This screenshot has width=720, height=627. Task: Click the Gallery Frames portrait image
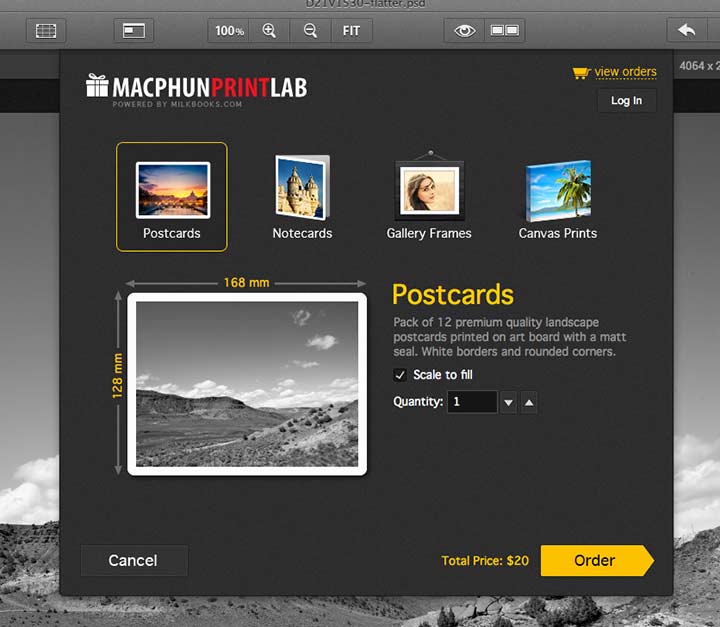tap(430, 191)
